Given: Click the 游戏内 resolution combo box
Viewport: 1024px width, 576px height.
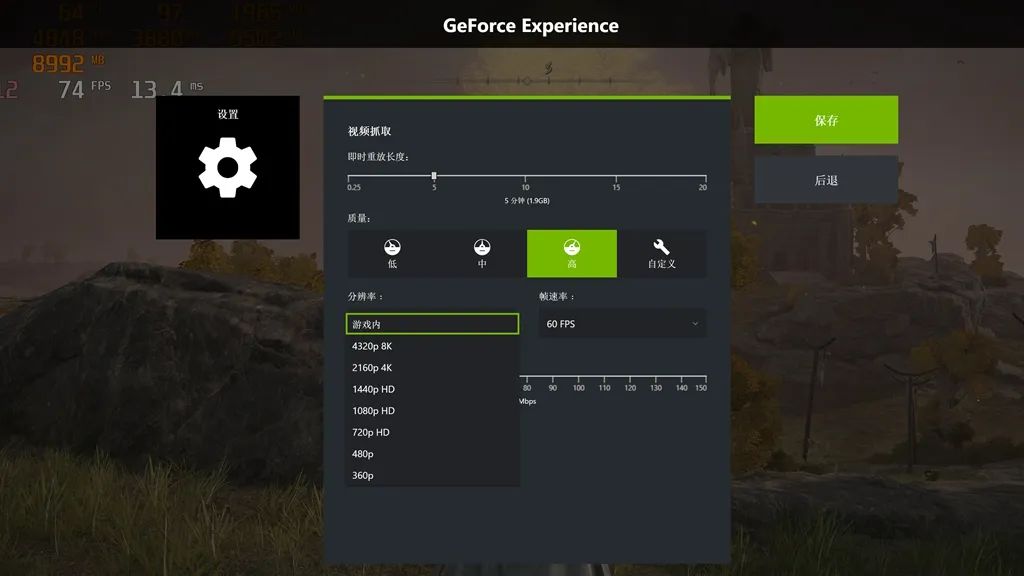Looking at the screenshot, I should pyautogui.click(x=432, y=324).
